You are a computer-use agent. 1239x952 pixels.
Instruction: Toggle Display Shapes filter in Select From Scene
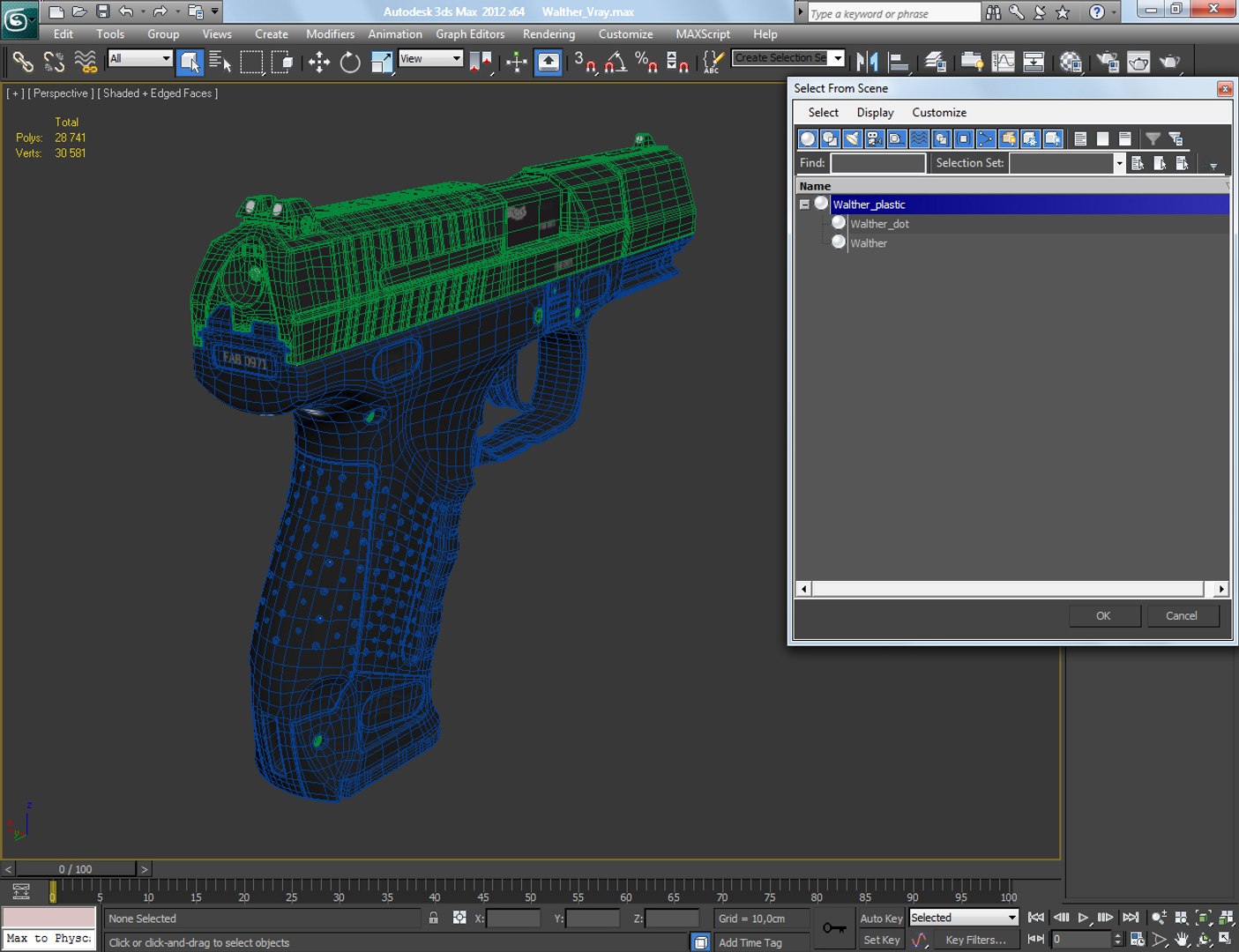830,138
